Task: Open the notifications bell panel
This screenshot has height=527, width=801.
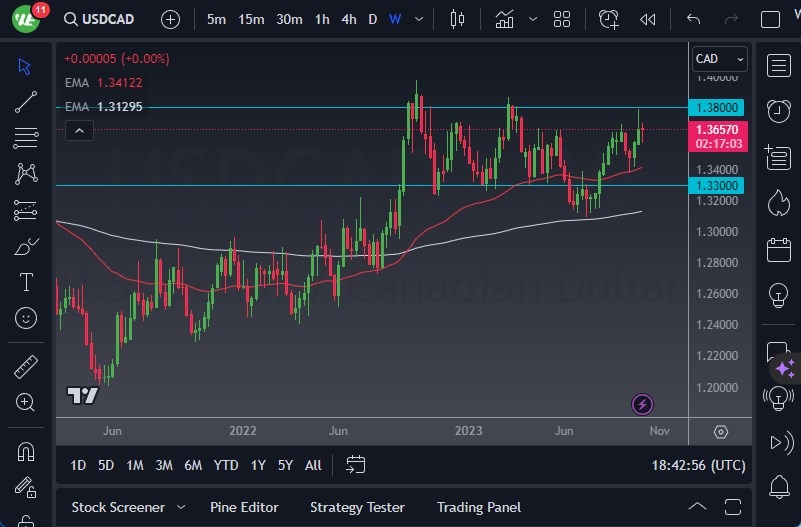Action: (779, 487)
